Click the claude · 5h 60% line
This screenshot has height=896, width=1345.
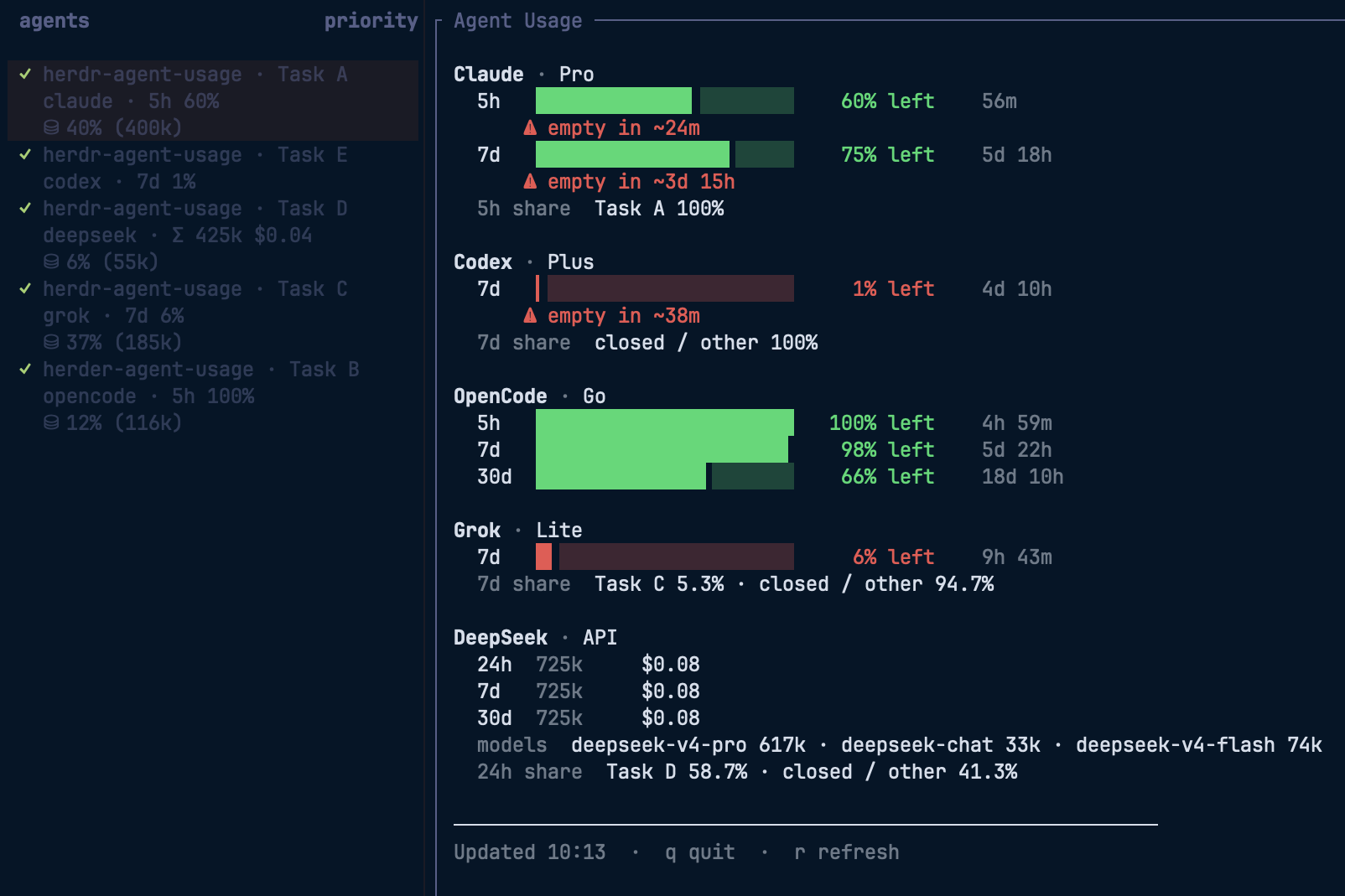(131, 101)
